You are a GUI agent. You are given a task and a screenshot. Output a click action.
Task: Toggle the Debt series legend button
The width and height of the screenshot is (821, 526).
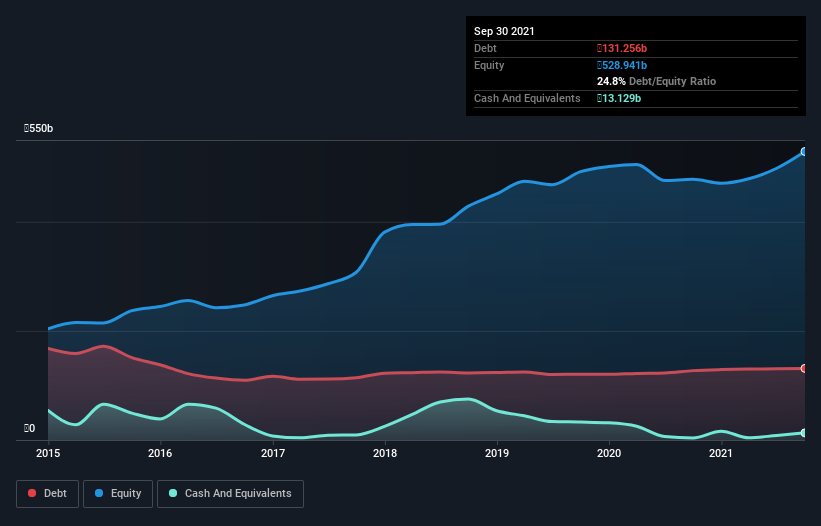coord(48,494)
